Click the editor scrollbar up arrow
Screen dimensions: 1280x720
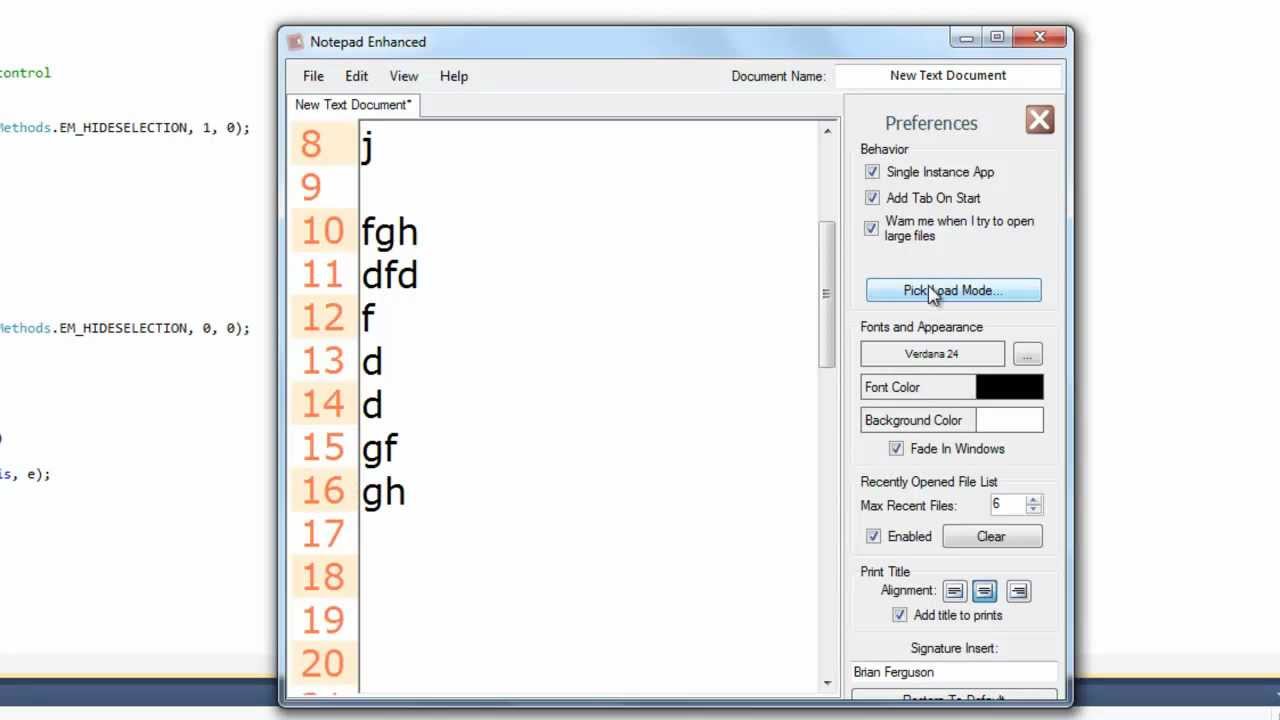tap(827, 131)
